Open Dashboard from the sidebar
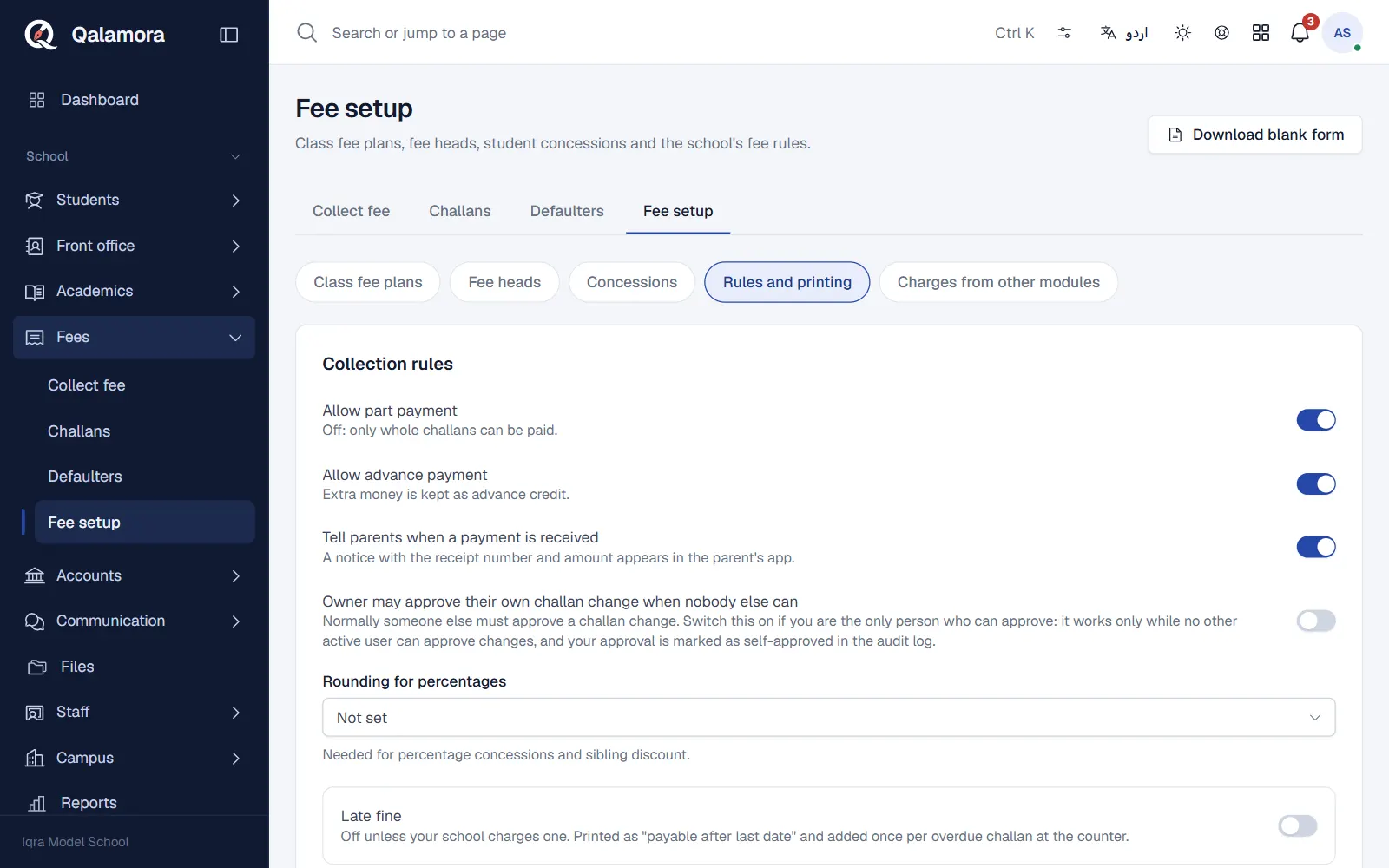The image size is (1389, 868). pos(135,100)
